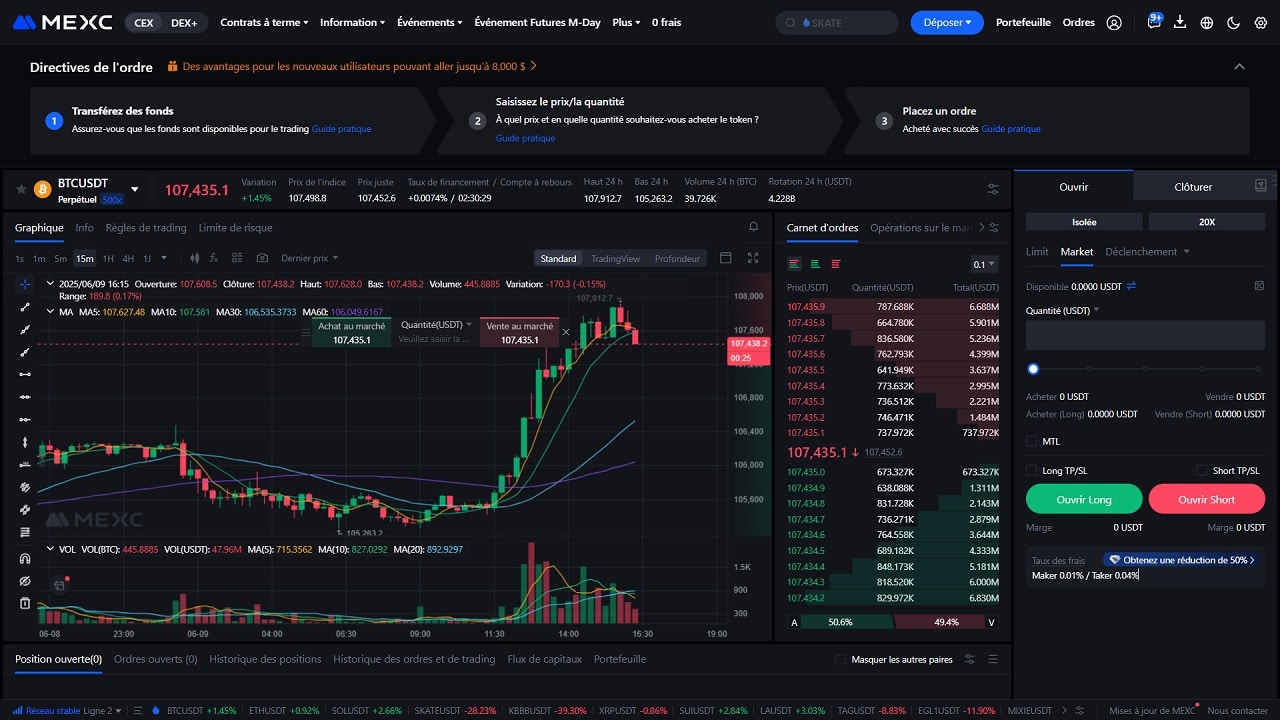The width and height of the screenshot is (1280, 720).
Task: Show buy orders only in order book
Action: (x=815, y=264)
